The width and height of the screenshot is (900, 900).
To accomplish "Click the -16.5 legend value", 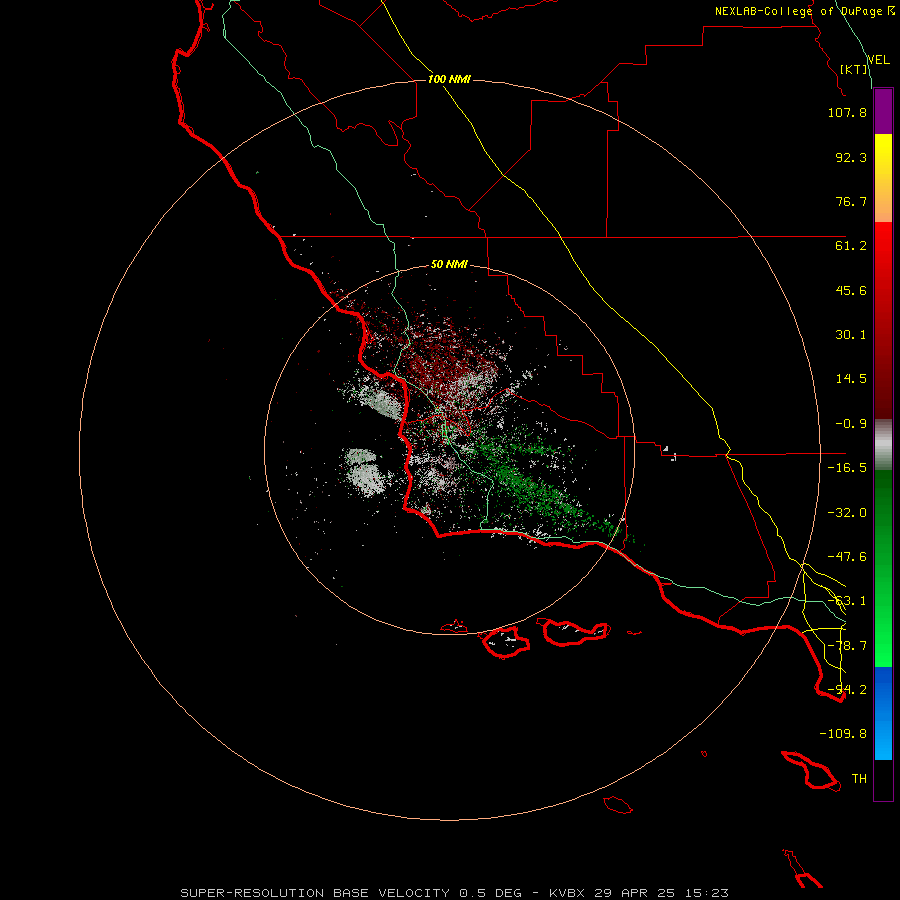I will (x=847, y=468).
